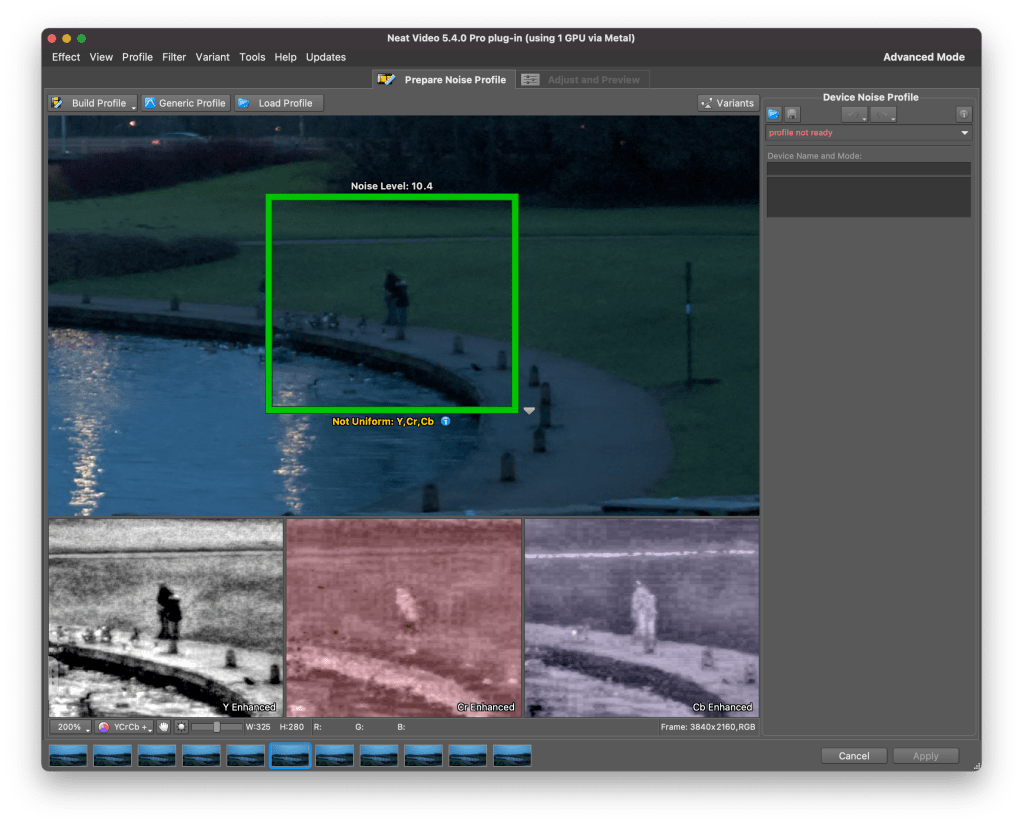1023x826 pixels.
Task: Open the Filter menu
Action: [x=174, y=57]
